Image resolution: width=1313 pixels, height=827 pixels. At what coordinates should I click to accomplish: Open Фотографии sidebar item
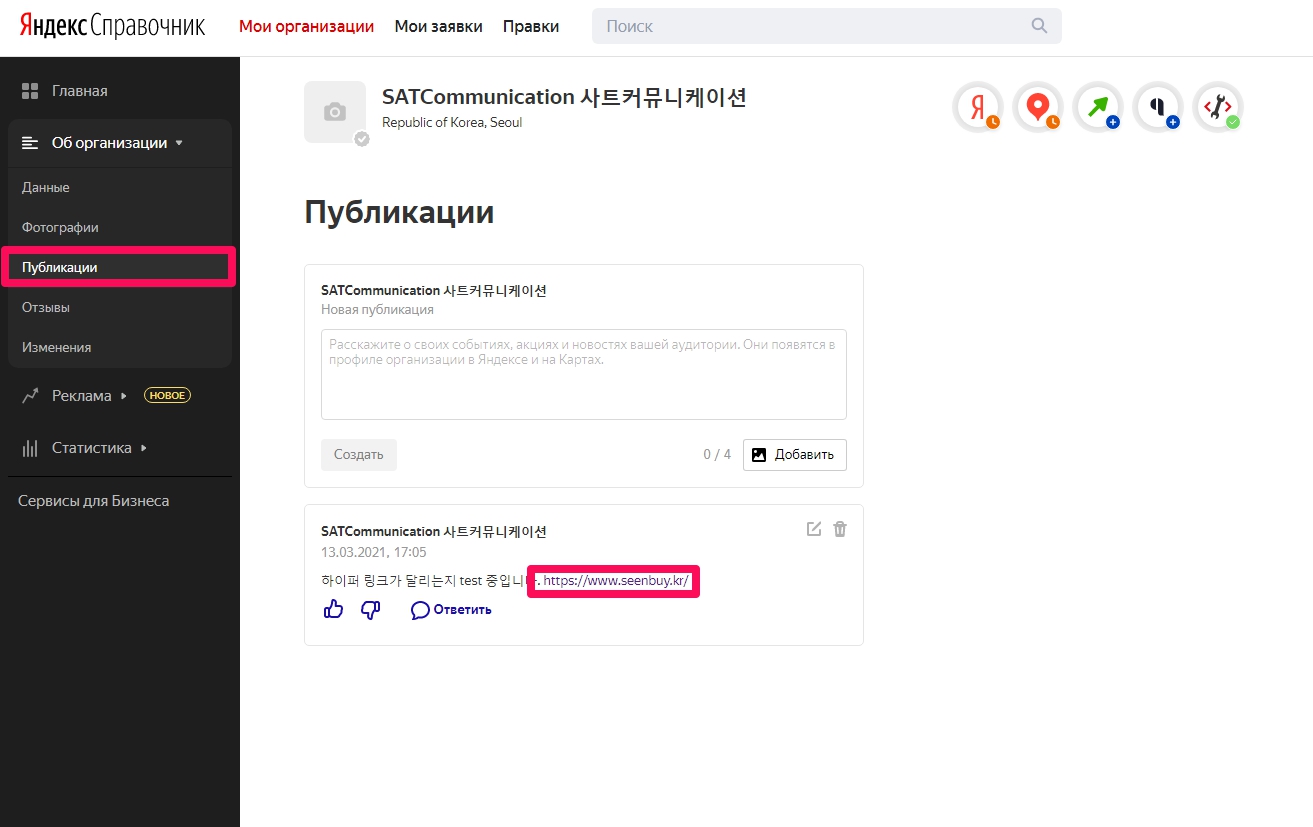coord(60,227)
